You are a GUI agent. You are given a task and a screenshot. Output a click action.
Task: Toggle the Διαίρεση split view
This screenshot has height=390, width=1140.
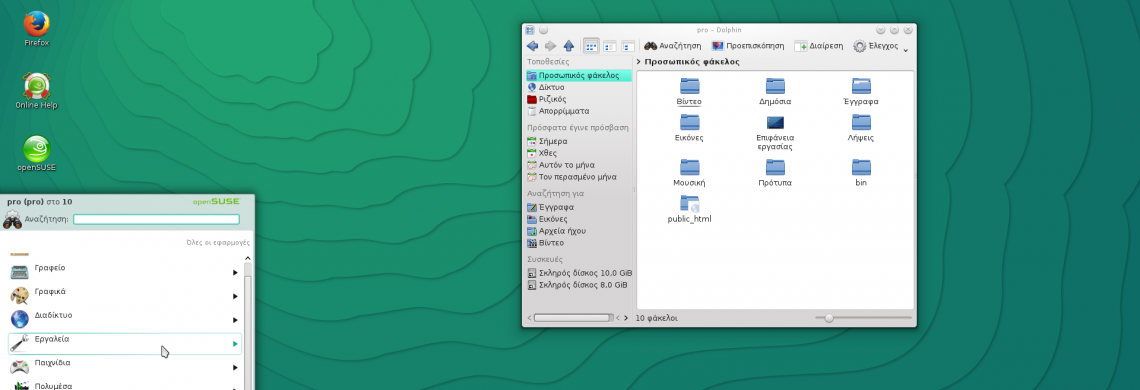[x=819, y=46]
